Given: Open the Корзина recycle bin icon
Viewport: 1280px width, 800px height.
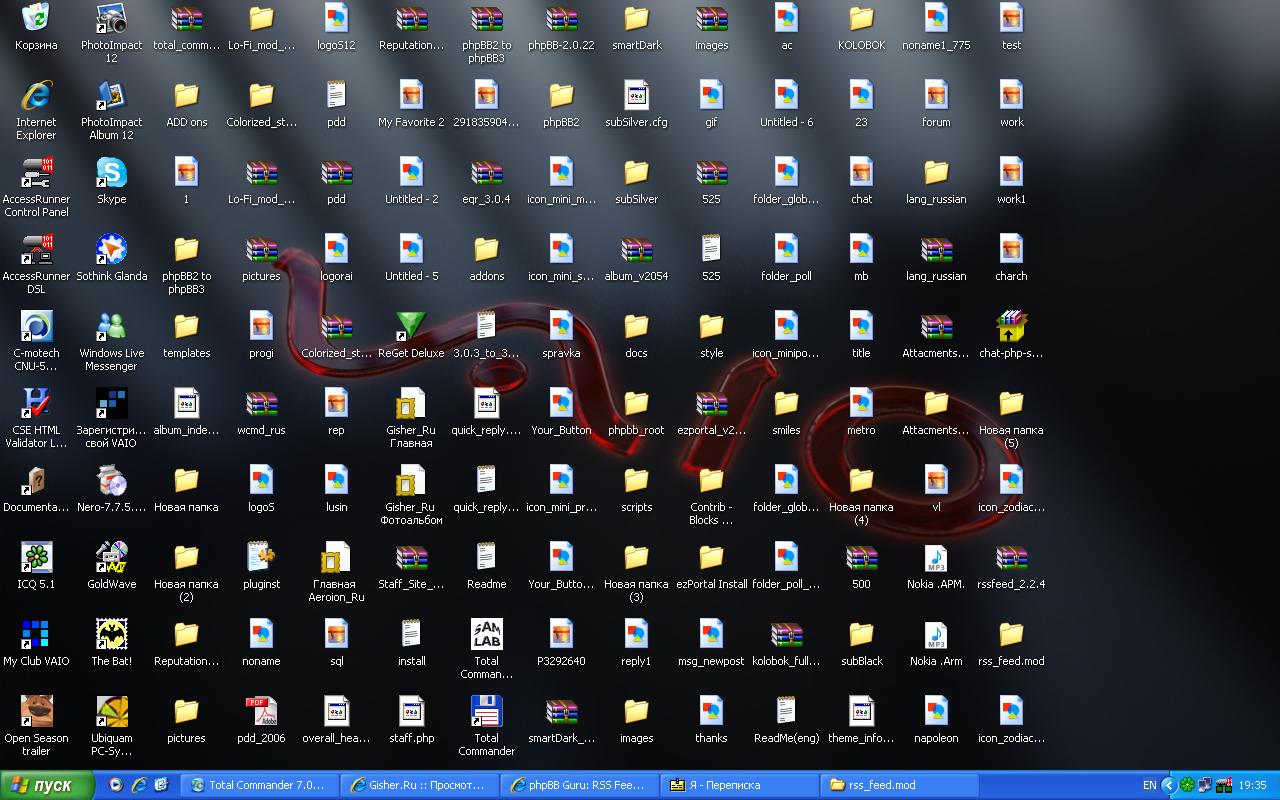Looking at the screenshot, I should point(36,20).
